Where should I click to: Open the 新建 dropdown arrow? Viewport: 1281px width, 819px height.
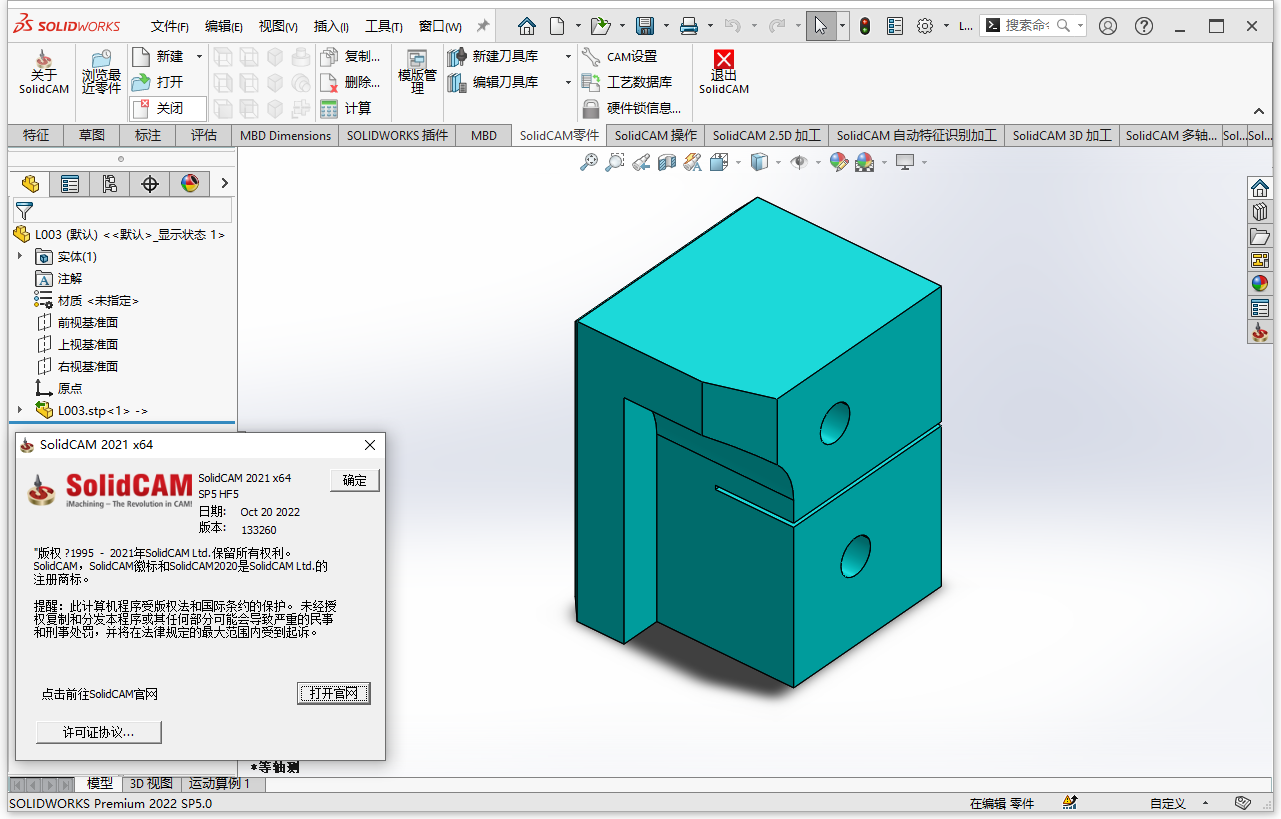click(x=199, y=57)
